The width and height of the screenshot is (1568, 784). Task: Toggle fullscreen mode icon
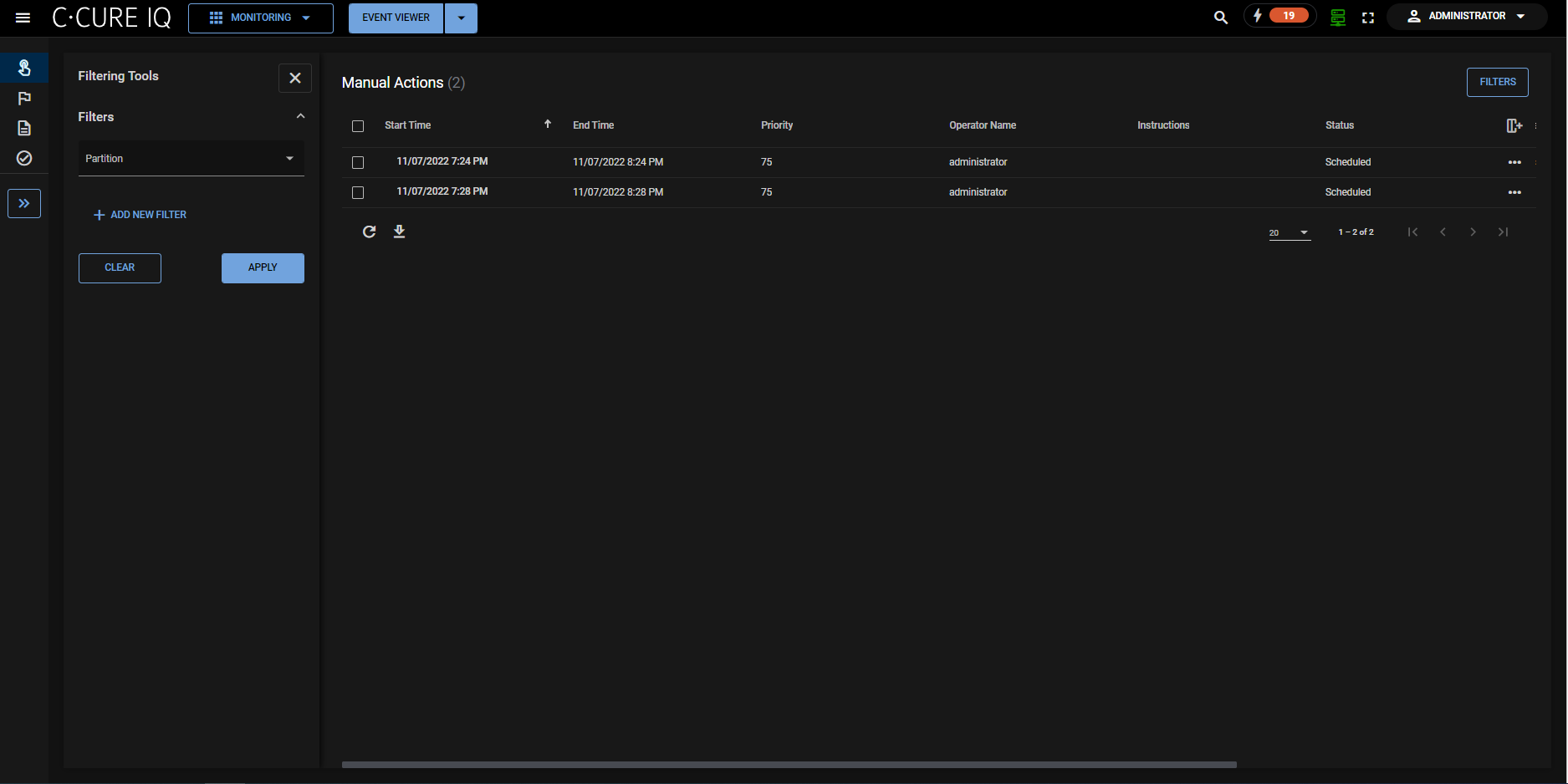(x=1368, y=18)
